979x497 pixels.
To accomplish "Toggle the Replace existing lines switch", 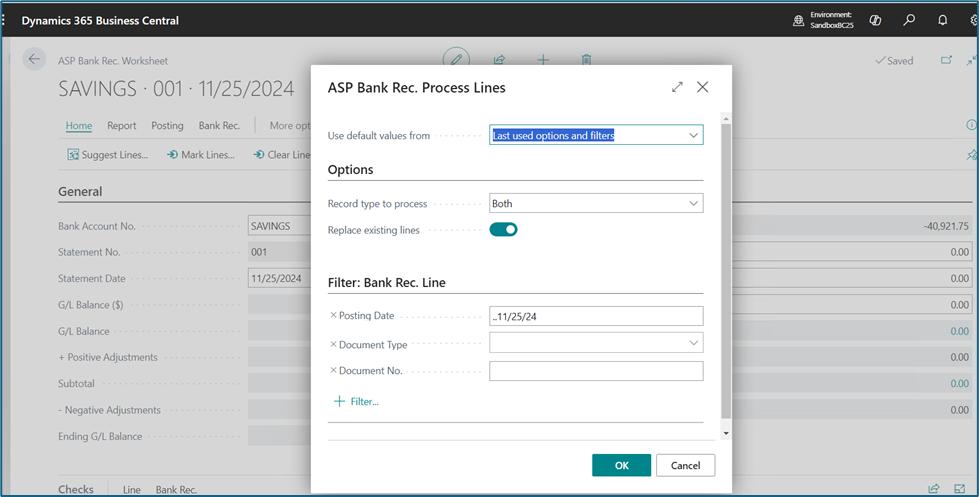I will click(x=503, y=230).
